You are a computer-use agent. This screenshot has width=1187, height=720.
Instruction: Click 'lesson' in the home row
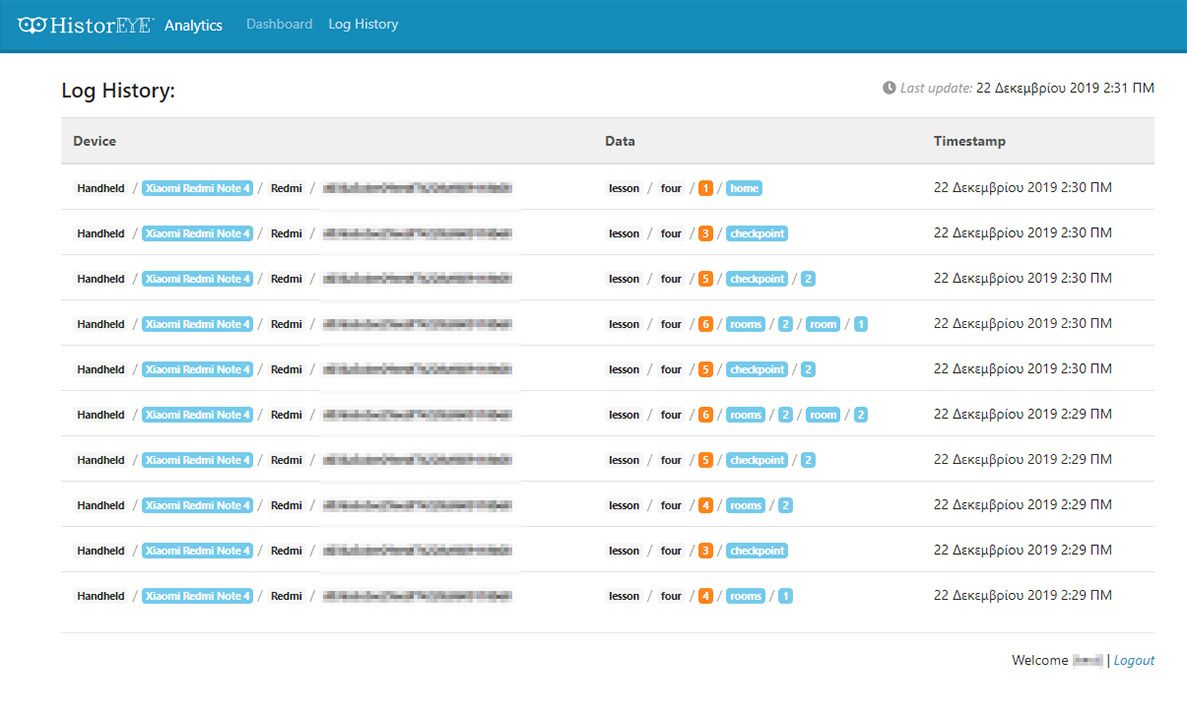pyautogui.click(x=624, y=188)
